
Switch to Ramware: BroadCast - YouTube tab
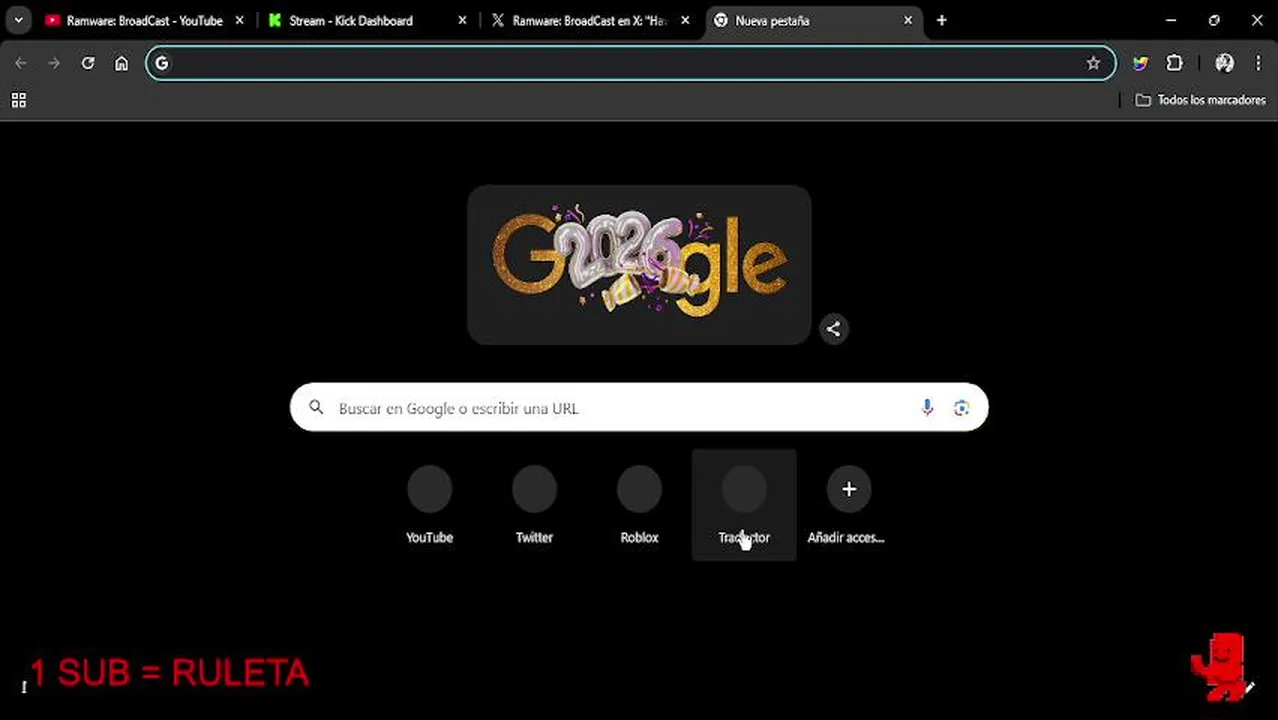[x=144, y=20]
